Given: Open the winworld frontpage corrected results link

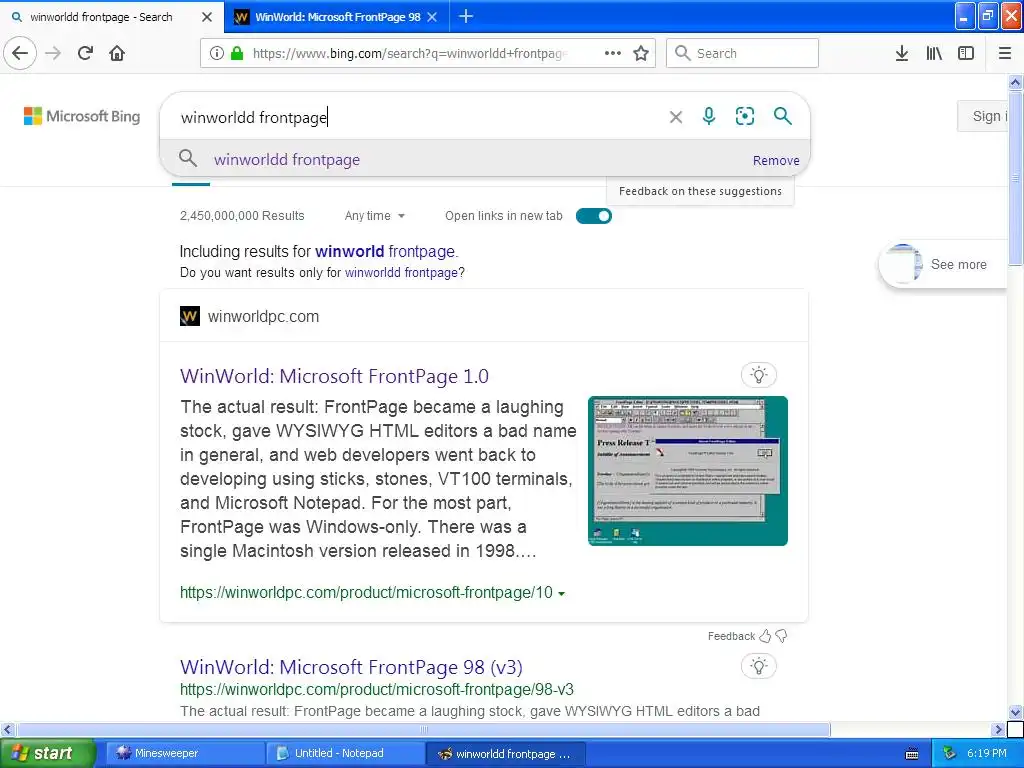Looking at the screenshot, I should coord(385,251).
